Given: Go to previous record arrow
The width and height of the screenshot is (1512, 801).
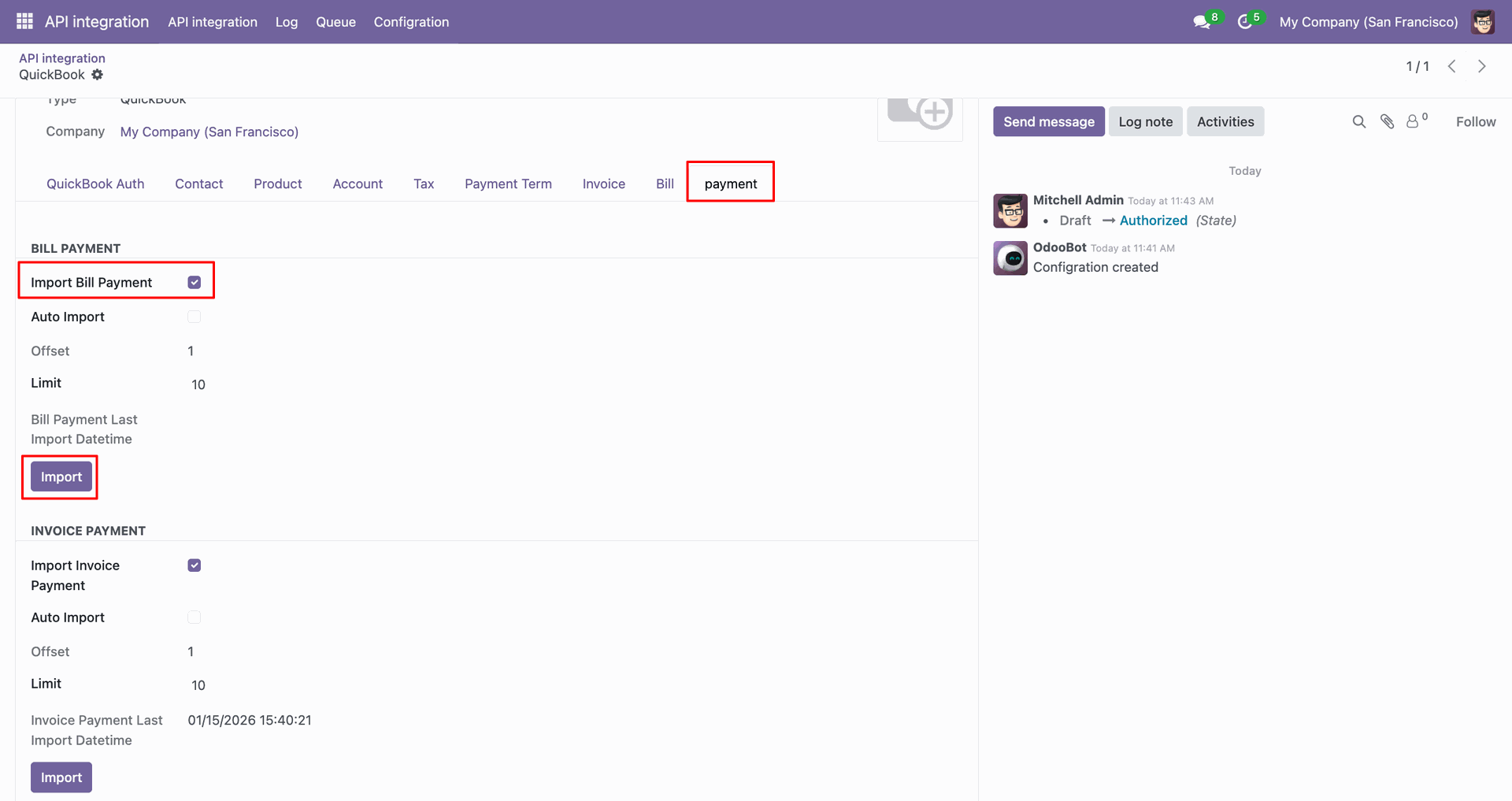Looking at the screenshot, I should [x=1452, y=66].
